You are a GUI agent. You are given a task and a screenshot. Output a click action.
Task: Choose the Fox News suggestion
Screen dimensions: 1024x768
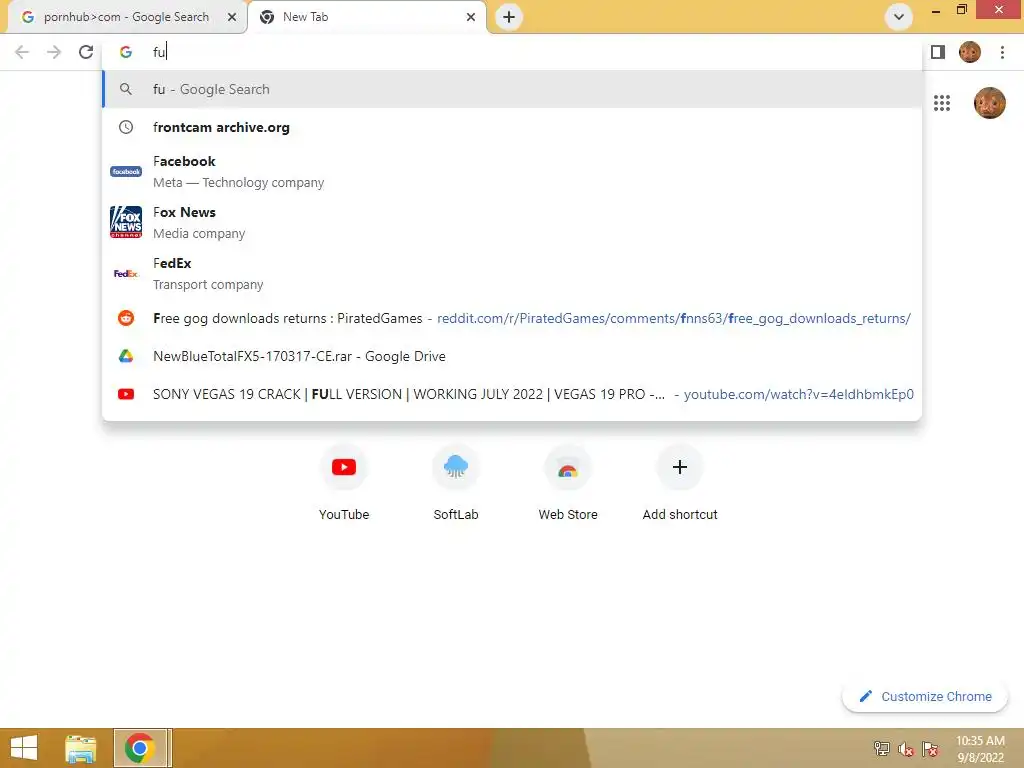[x=512, y=223]
